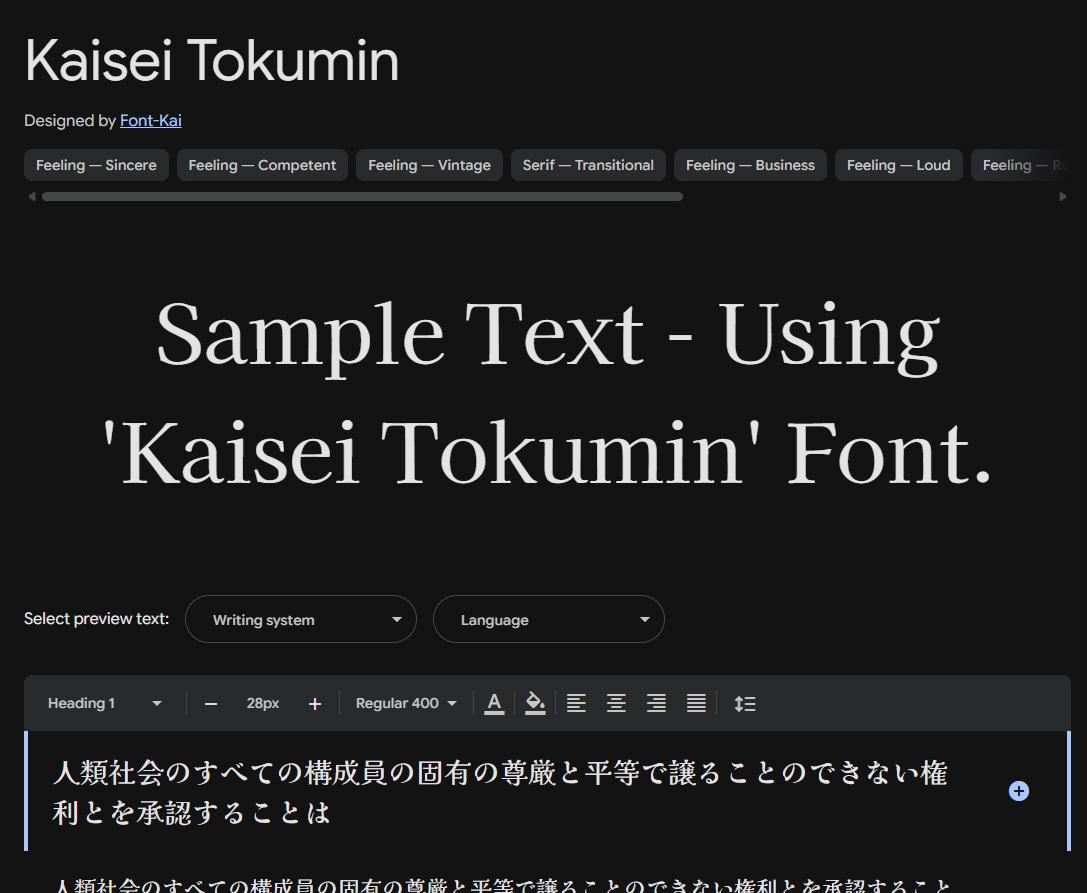Open the Writing system dropdown
This screenshot has width=1087, height=893.
[x=301, y=619]
